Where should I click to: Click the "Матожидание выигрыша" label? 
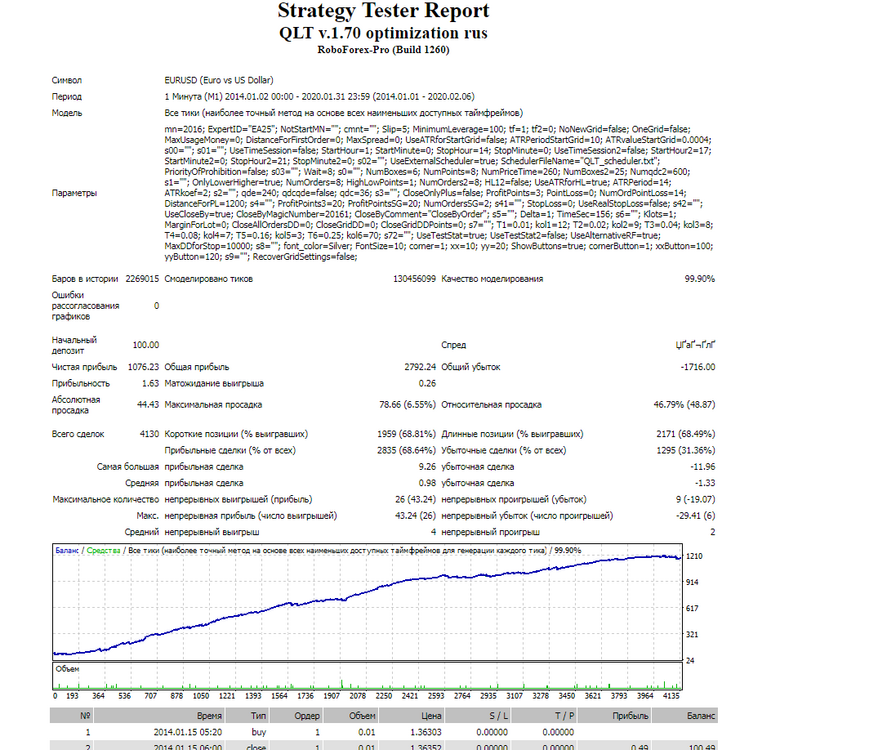[214, 384]
